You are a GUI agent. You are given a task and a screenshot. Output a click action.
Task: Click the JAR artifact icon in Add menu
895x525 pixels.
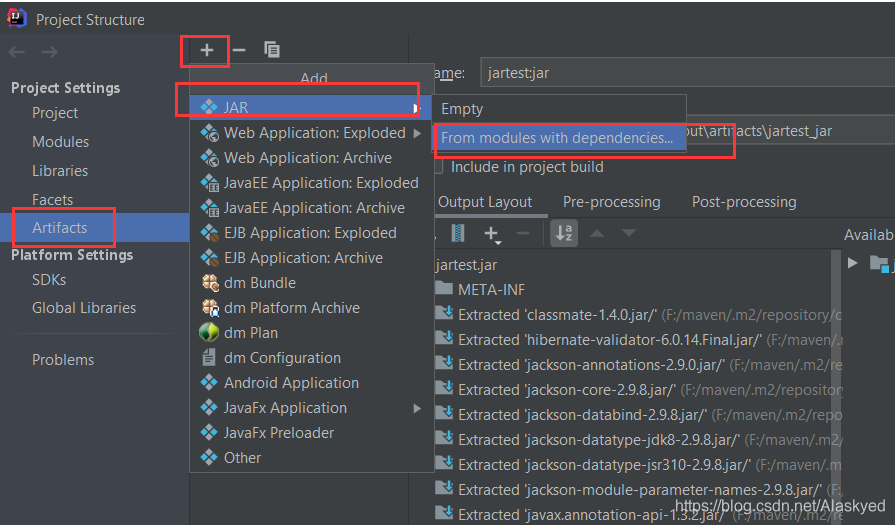(x=209, y=107)
